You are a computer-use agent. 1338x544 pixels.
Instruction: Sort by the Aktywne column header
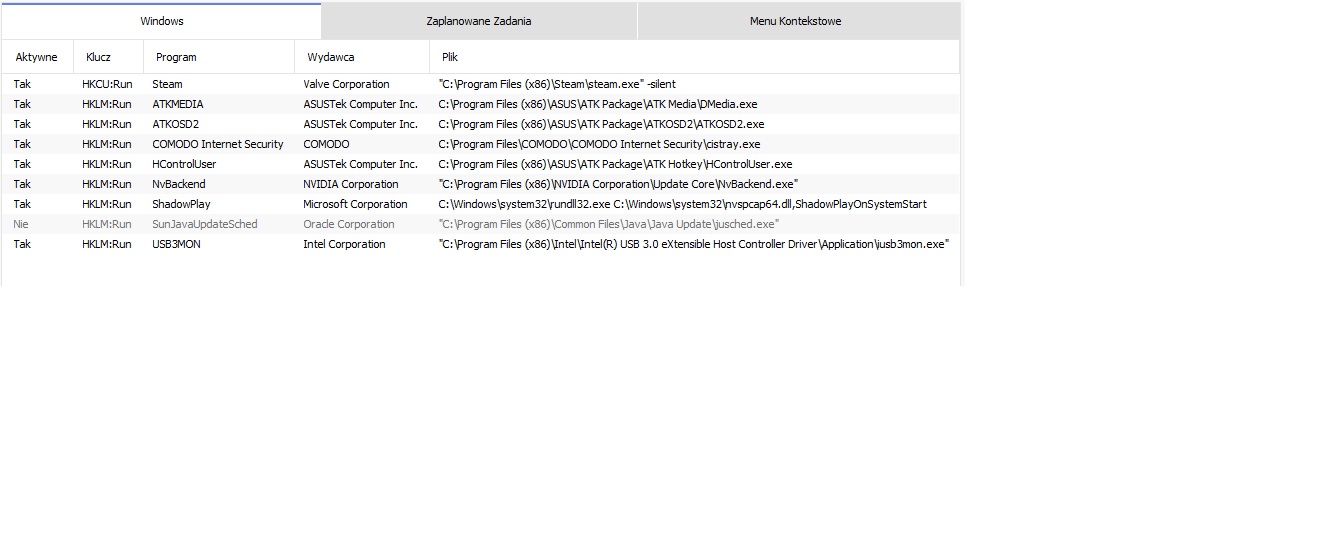coord(37,57)
